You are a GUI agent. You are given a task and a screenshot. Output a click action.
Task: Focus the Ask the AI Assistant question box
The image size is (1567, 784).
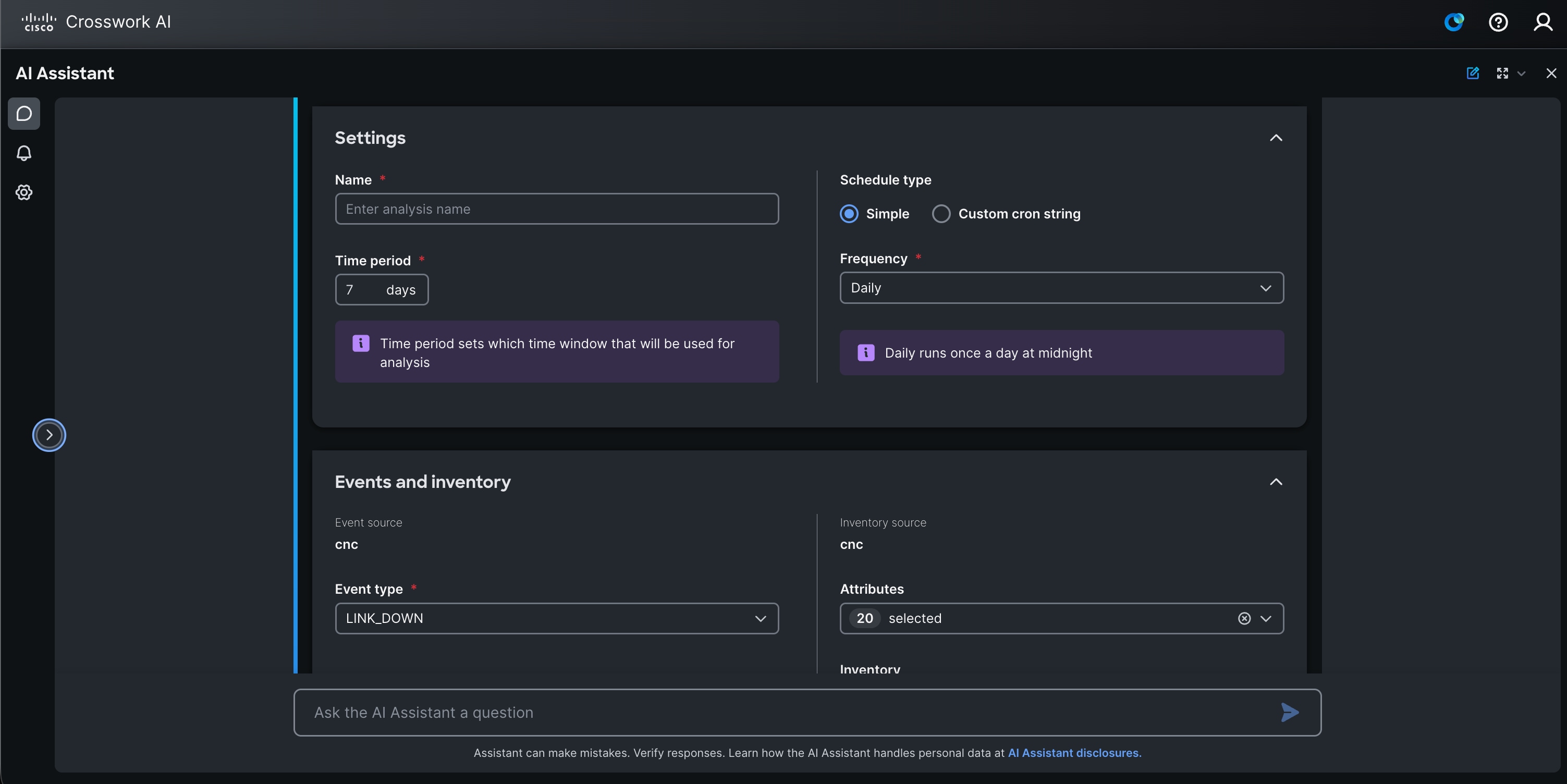coord(807,712)
